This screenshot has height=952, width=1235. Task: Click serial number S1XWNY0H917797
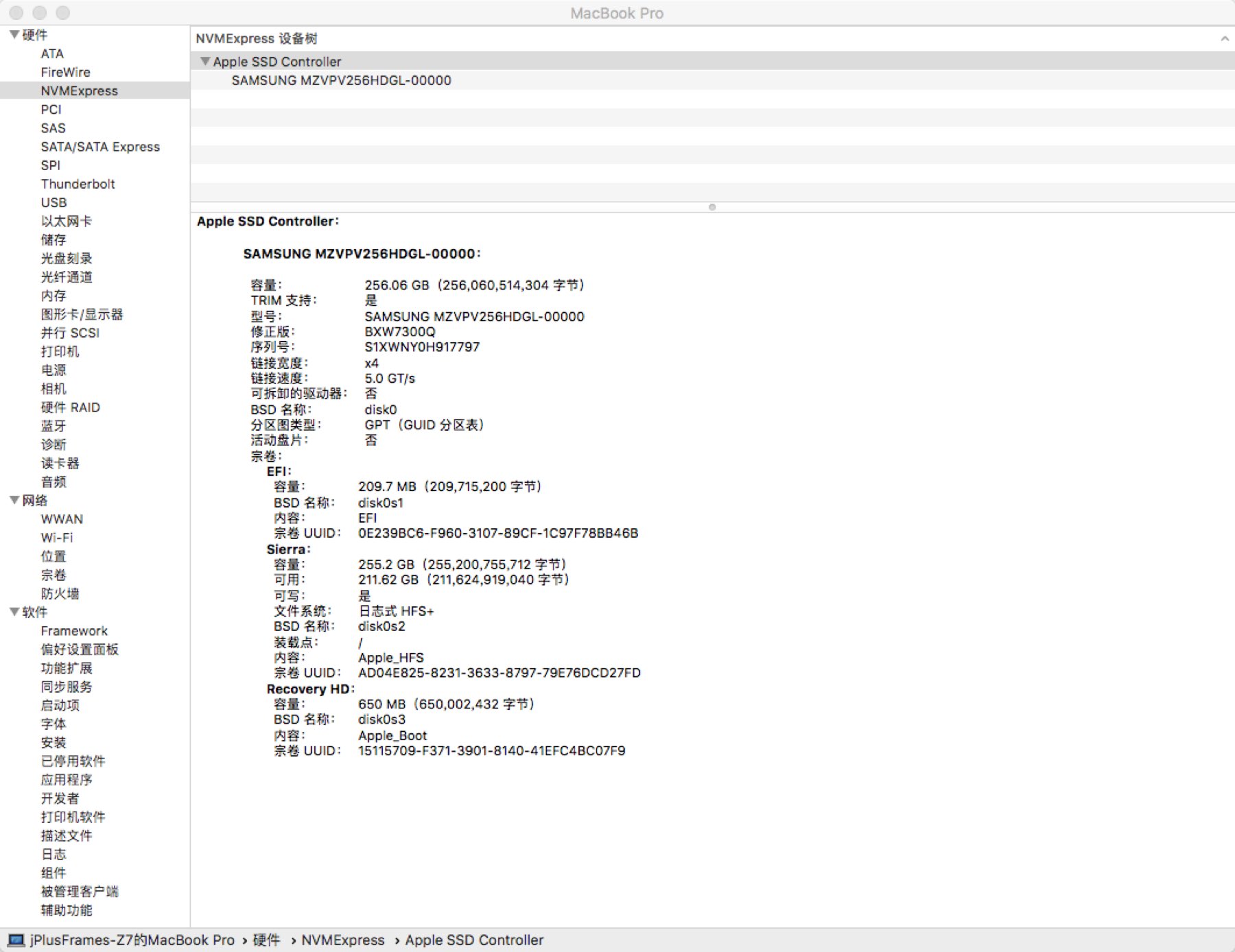(422, 347)
